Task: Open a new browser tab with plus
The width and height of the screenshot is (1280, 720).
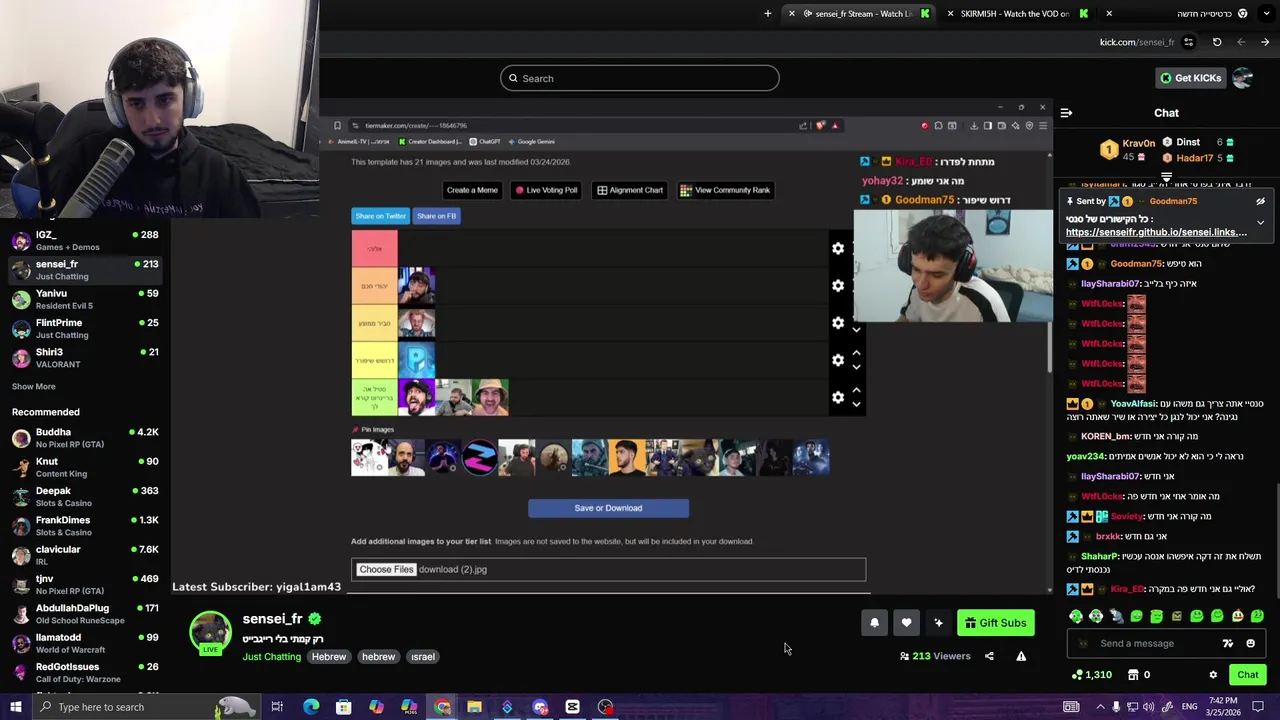Action: (768, 13)
